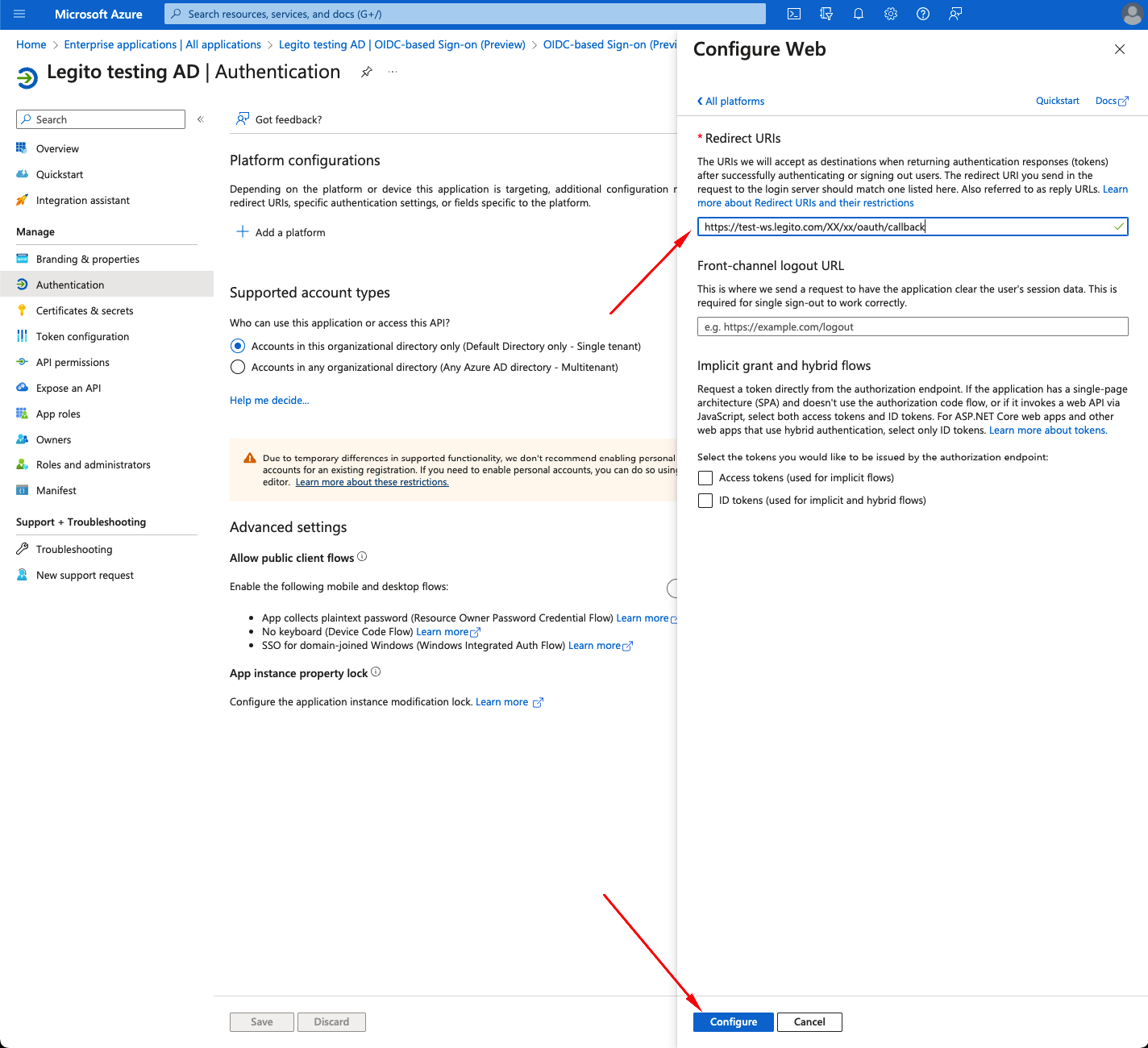The height and width of the screenshot is (1048, 1148).
Task: Open Learn more about these restrictions
Action: point(372,482)
